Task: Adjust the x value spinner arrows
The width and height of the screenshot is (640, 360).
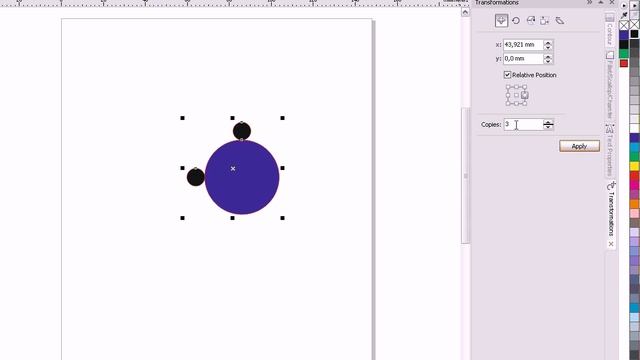Action: (x=548, y=44)
